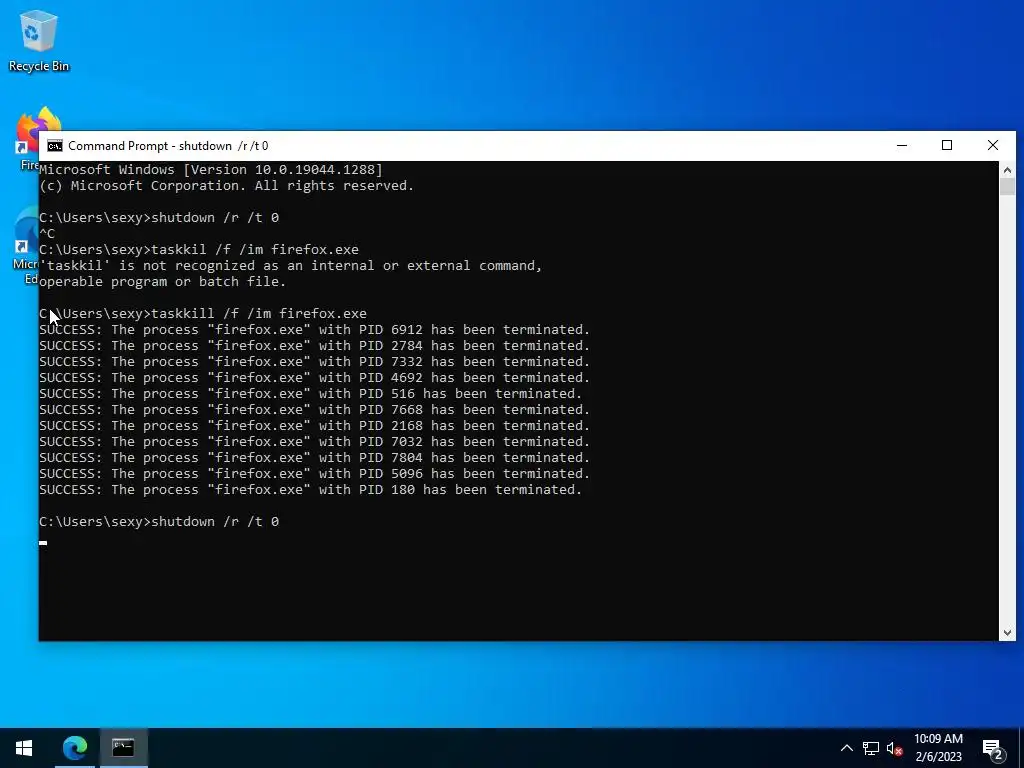Select the Microsoft Edge desktop shortcut
The width and height of the screenshot is (1024, 768).
[x=25, y=246]
